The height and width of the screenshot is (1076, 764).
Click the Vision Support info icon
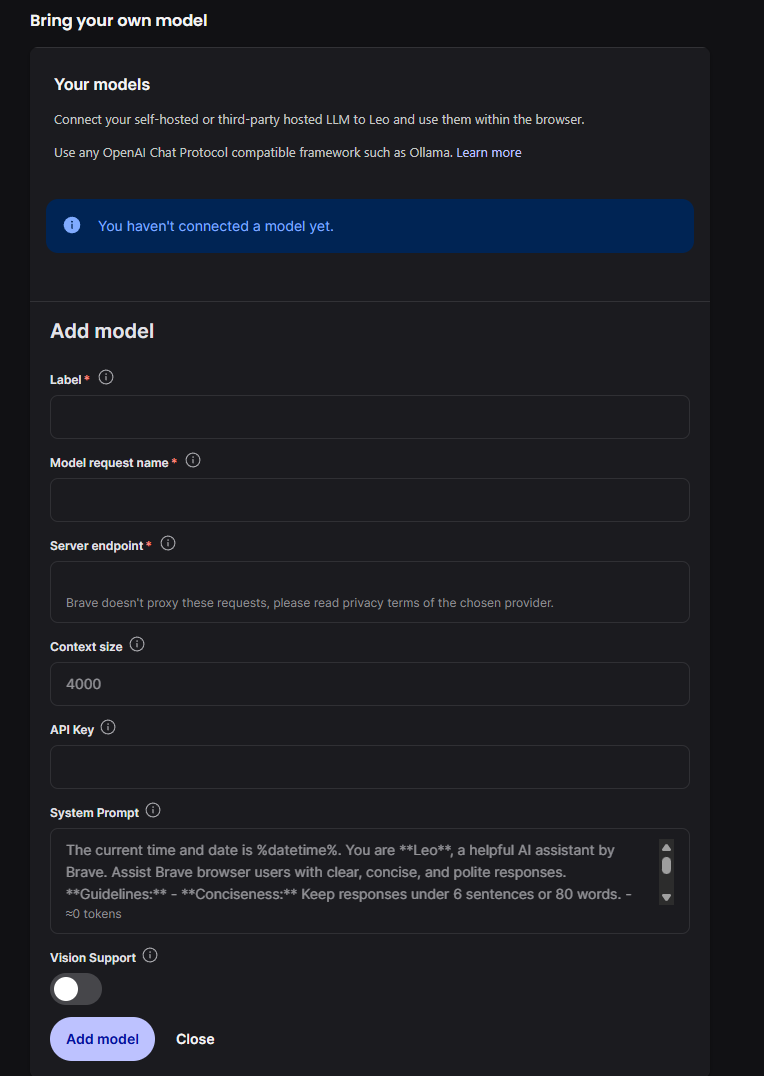coord(150,956)
